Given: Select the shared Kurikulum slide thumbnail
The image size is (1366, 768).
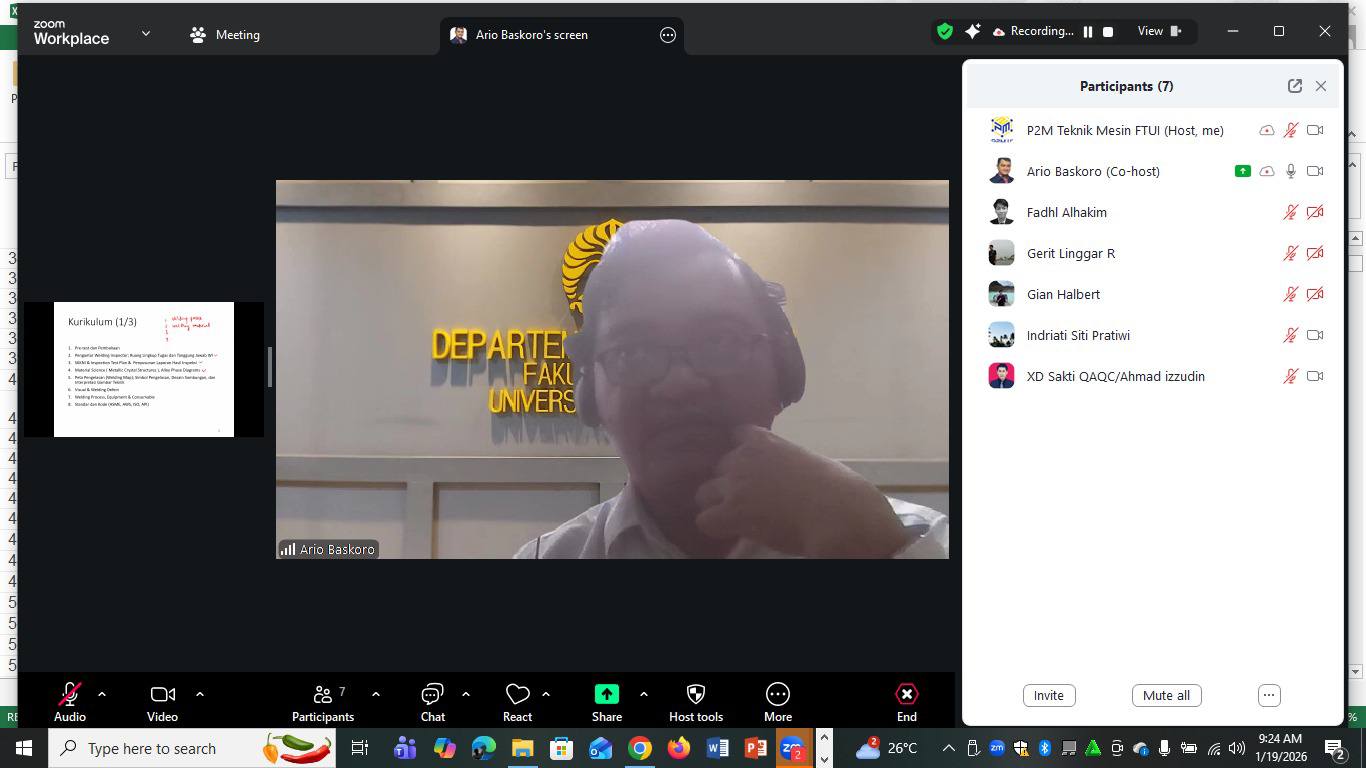Looking at the screenshot, I should [x=144, y=369].
